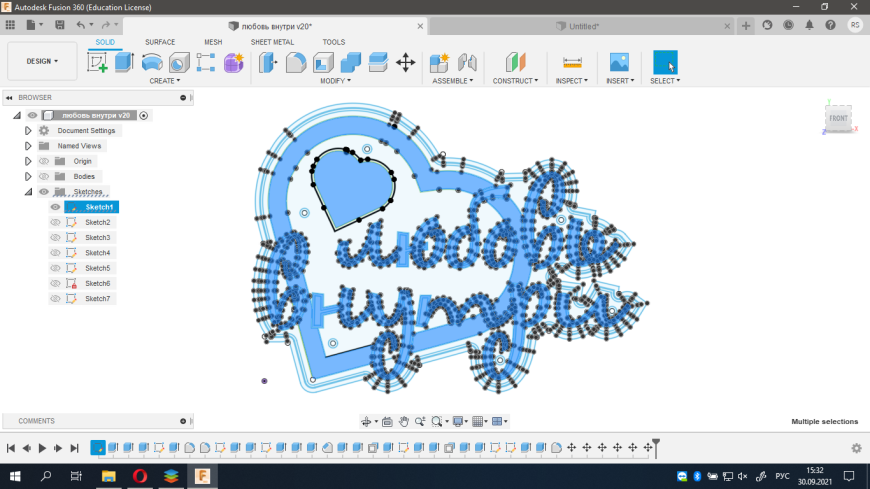This screenshot has width=870, height=489.
Task: Open the Help question mark menu
Action: 831,25
